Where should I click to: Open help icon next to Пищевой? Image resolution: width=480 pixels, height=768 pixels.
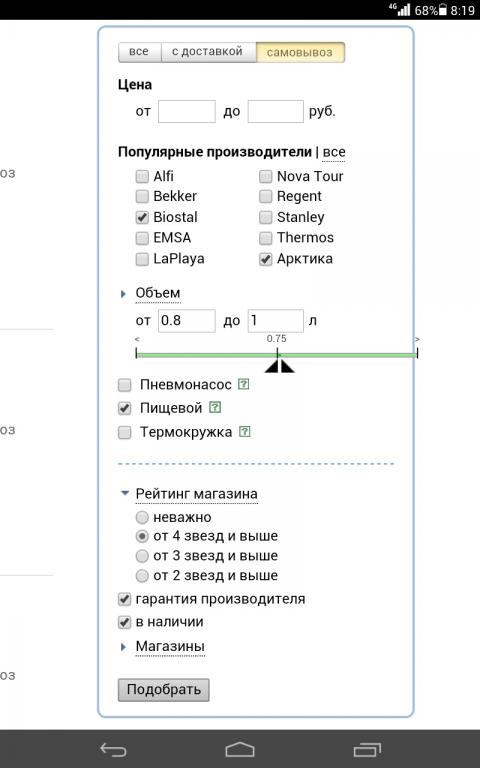[x=215, y=407]
